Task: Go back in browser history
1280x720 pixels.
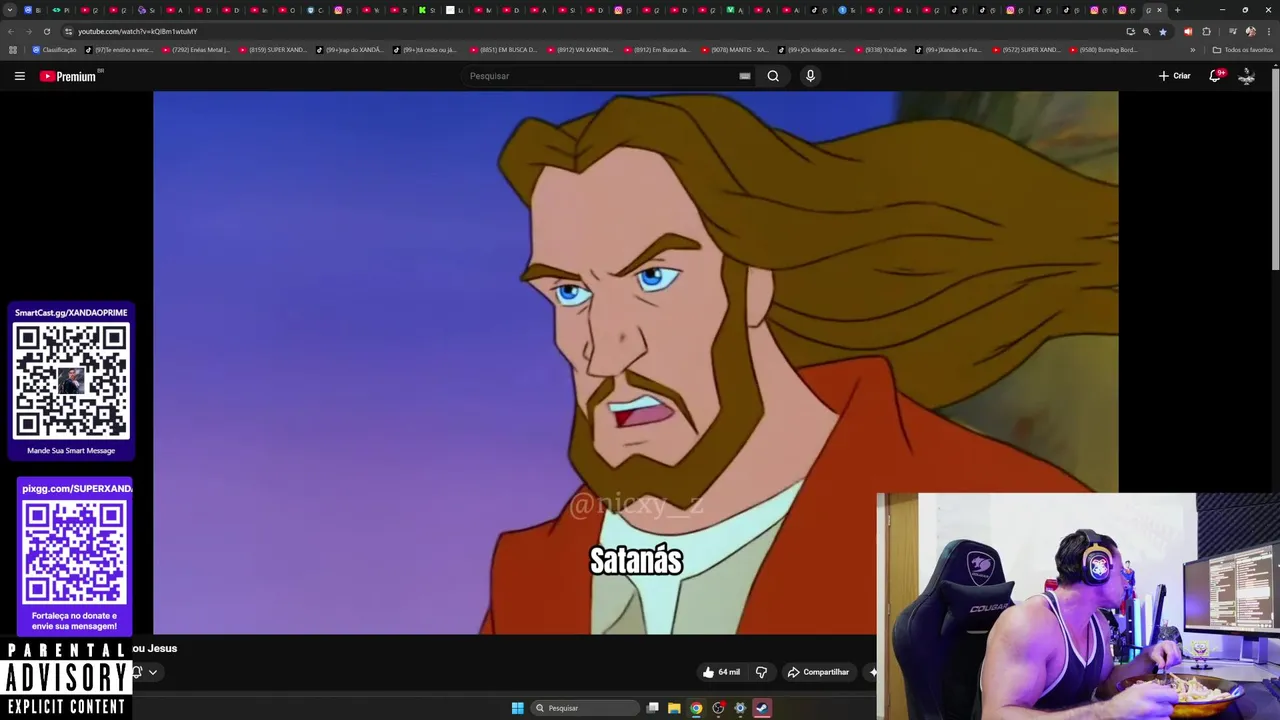Action: pyautogui.click(x=12, y=31)
